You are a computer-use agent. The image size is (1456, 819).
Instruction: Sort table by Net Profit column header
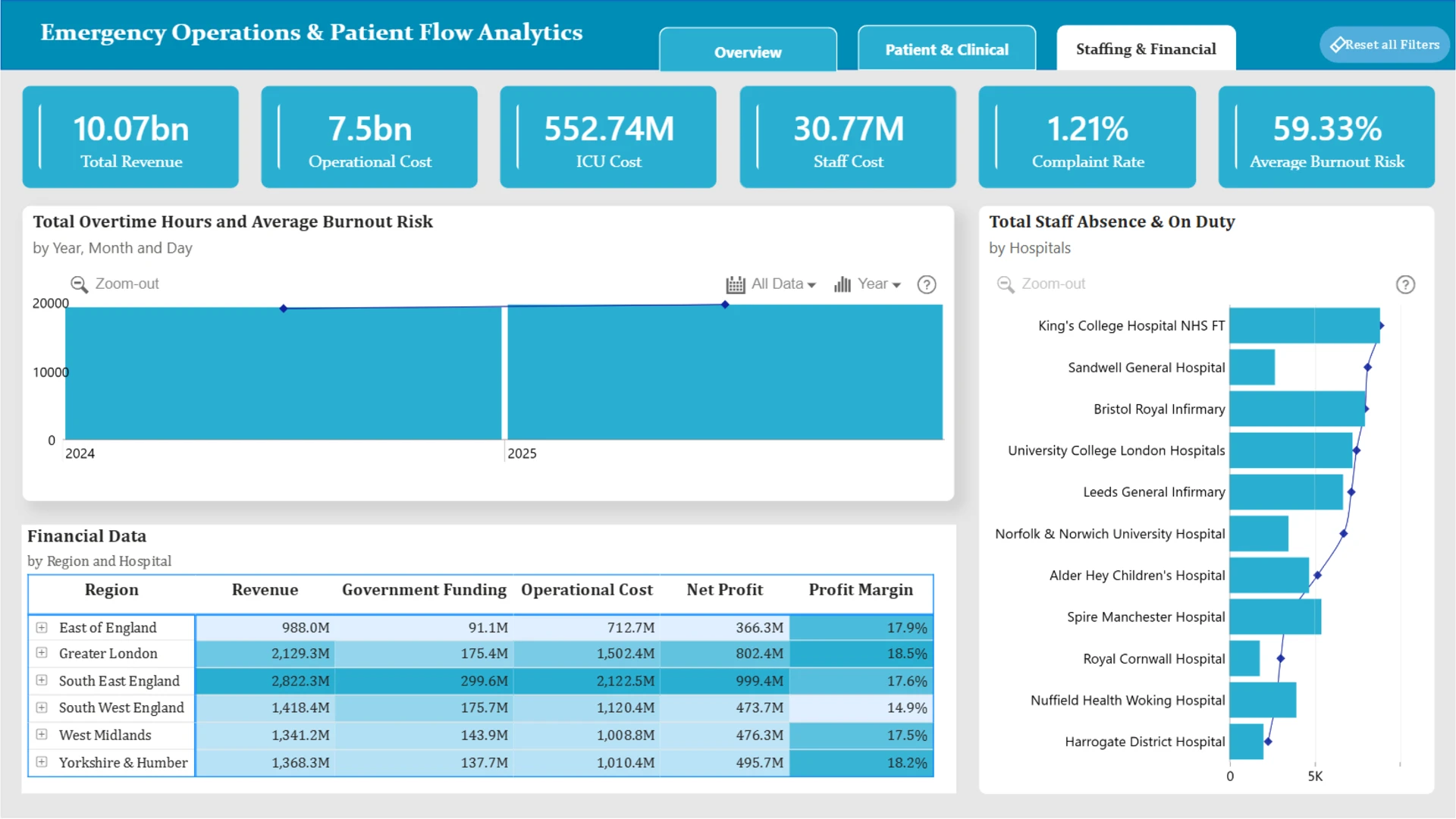(x=724, y=590)
